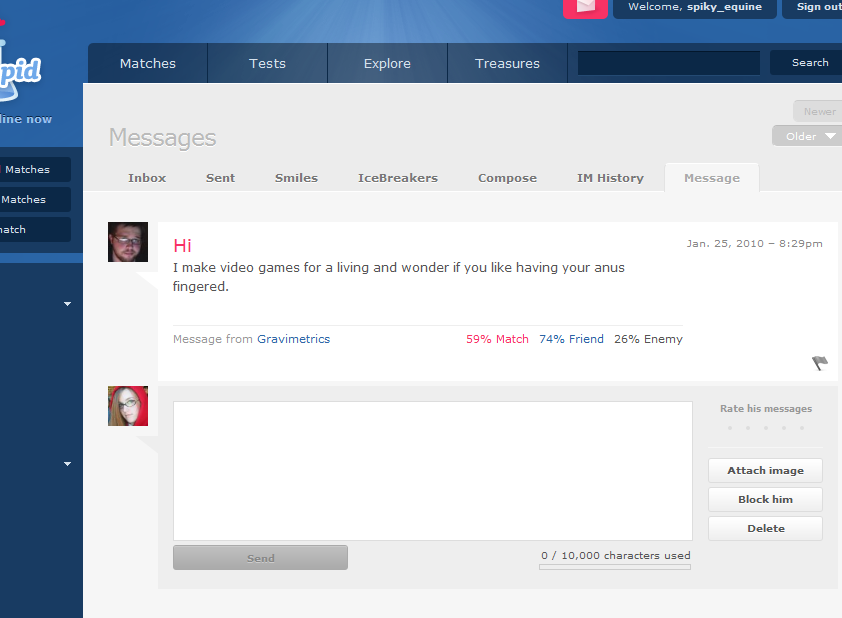
Task: Open the Gravimetrics profile link
Action: coord(293,339)
